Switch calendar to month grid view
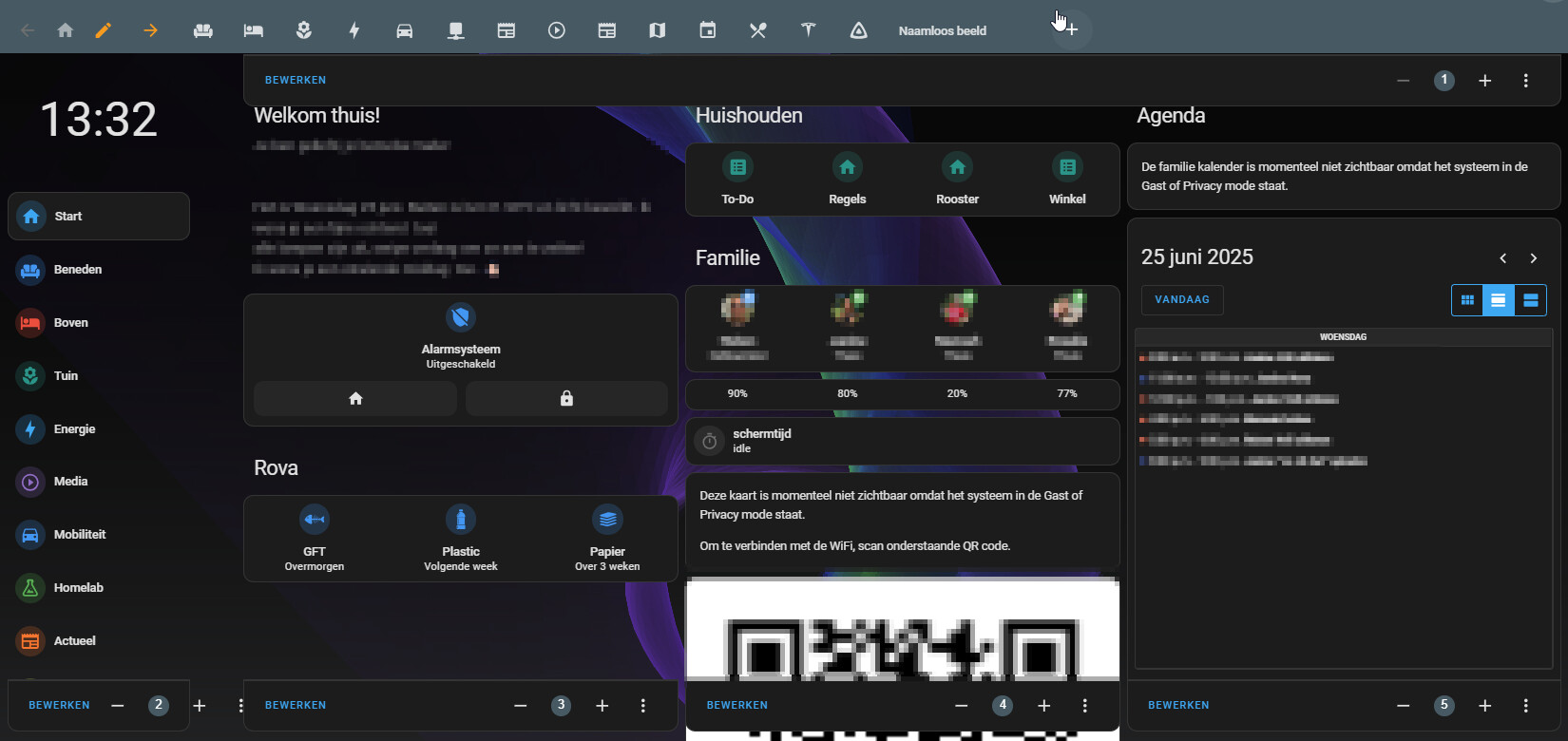This screenshot has height=741, width=1568. 1467,300
